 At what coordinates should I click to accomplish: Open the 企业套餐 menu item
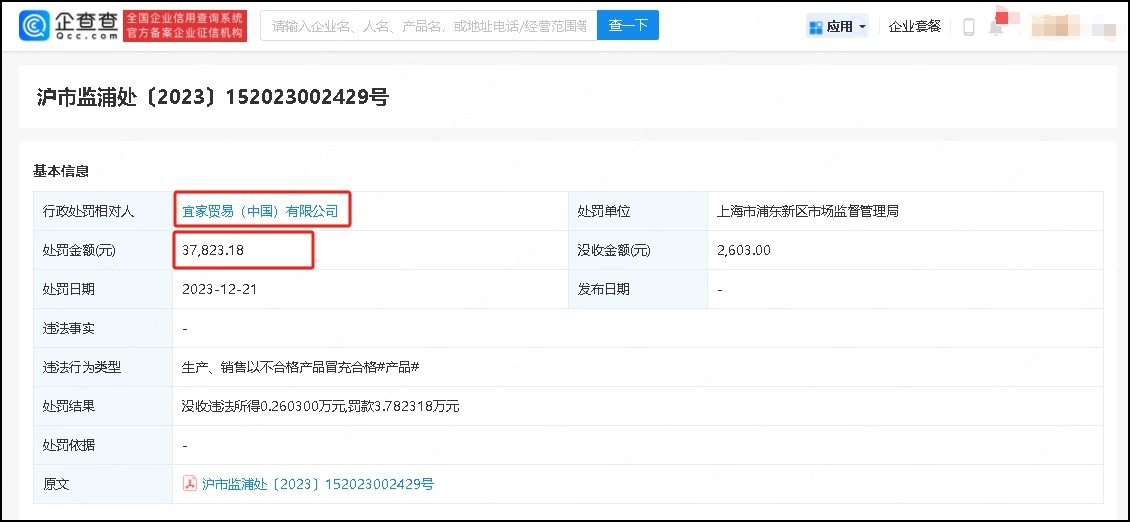[915, 27]
